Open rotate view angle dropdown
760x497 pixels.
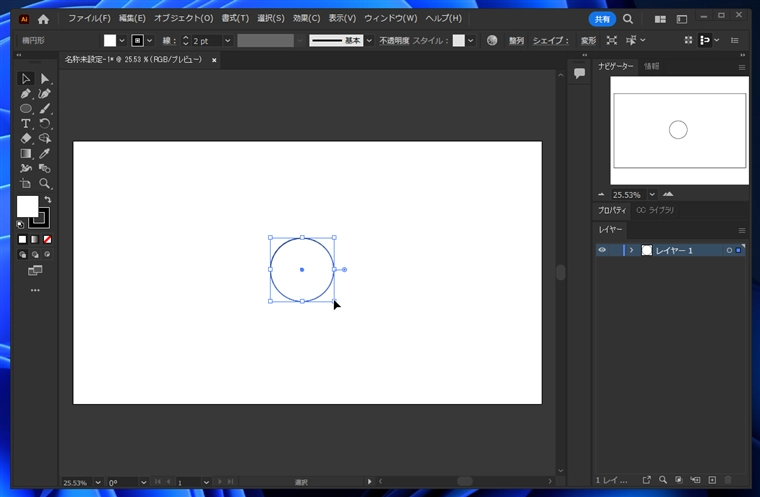(x=143, y=482)
